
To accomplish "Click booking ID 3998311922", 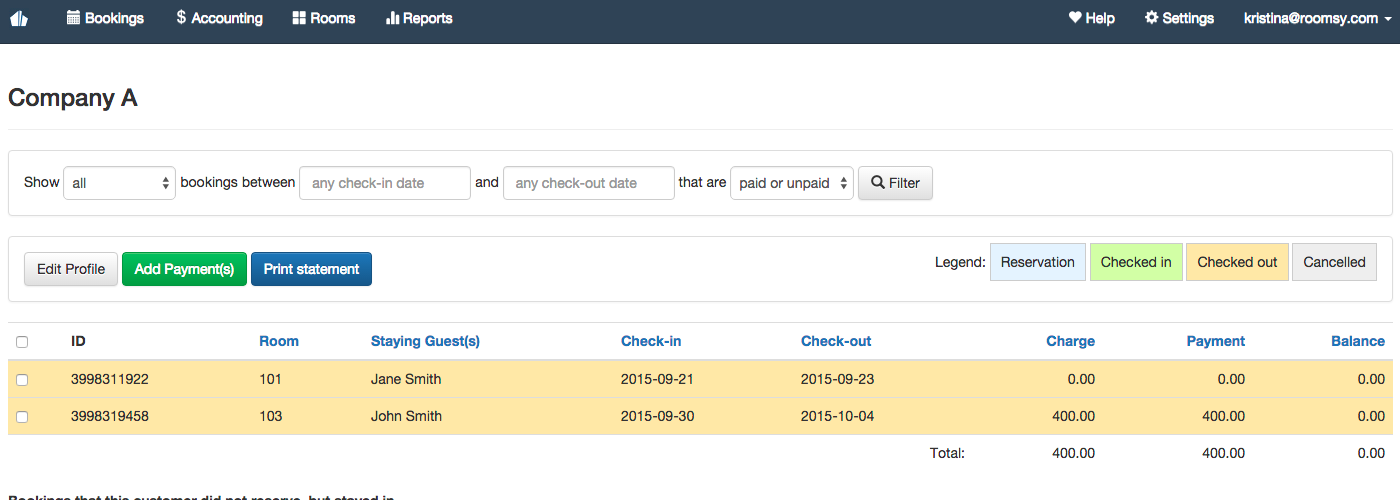I will (110, 379).
